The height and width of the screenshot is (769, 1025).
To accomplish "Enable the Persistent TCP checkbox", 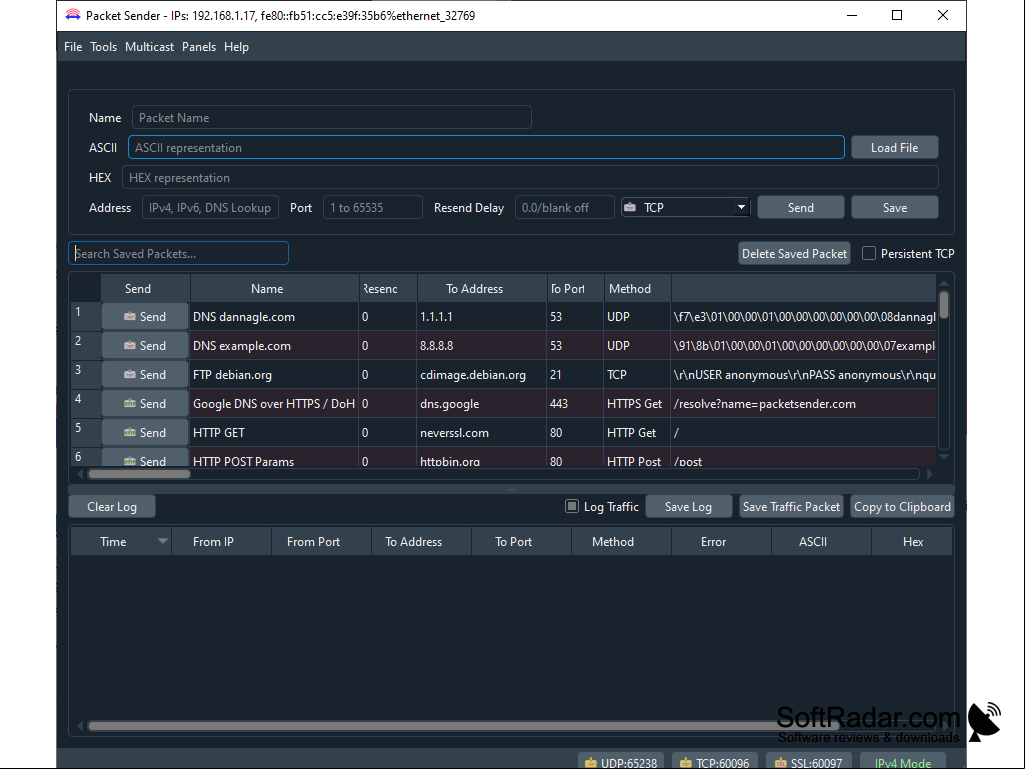I will pyautogui.click(x=869, y=253).
